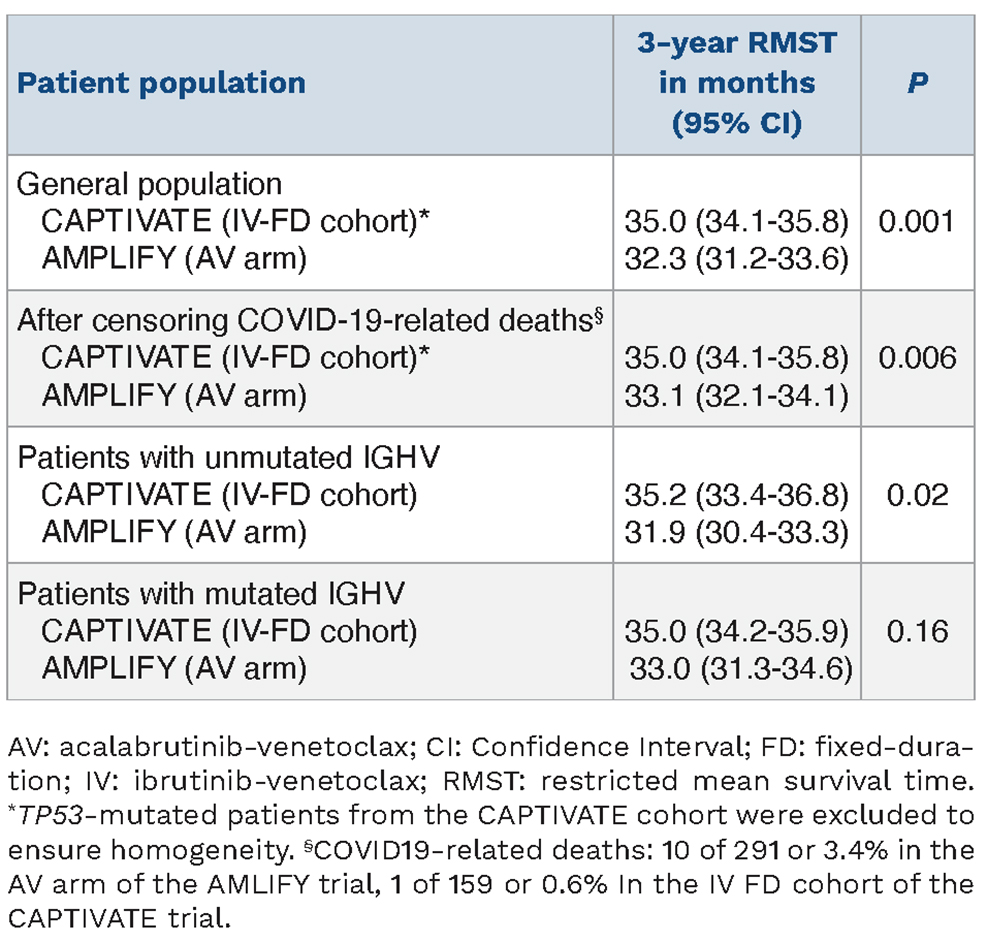This screenshot has width=987, height=942.
Task: Select the "General population" row label
Action: pyautogui.click(x=150, y=185)
